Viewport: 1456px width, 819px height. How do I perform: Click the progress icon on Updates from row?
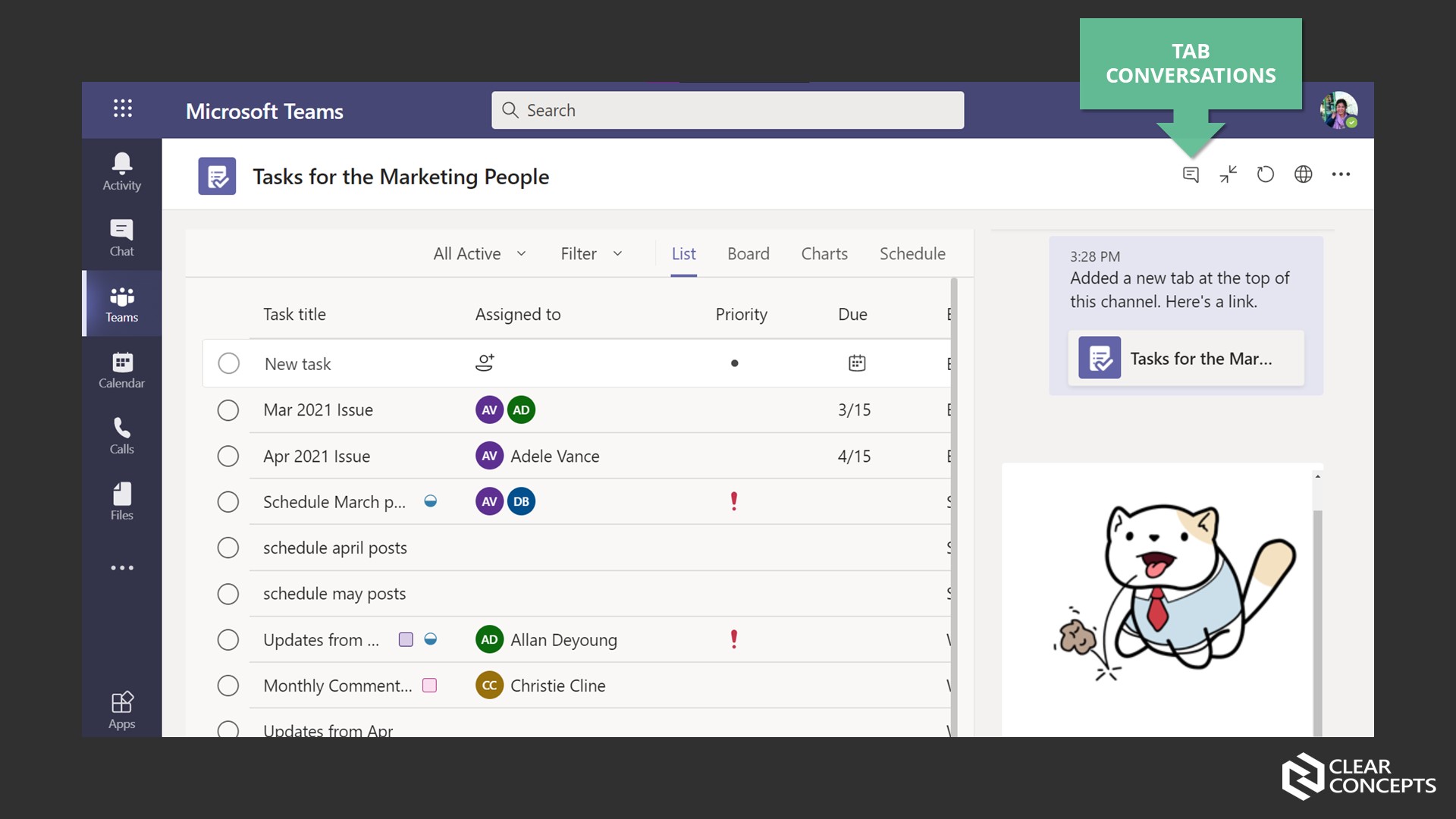[x=430, y=639]
